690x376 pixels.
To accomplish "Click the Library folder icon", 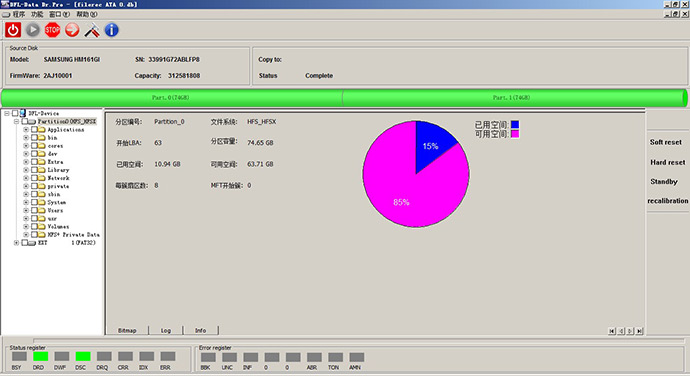I will (42, 170).
